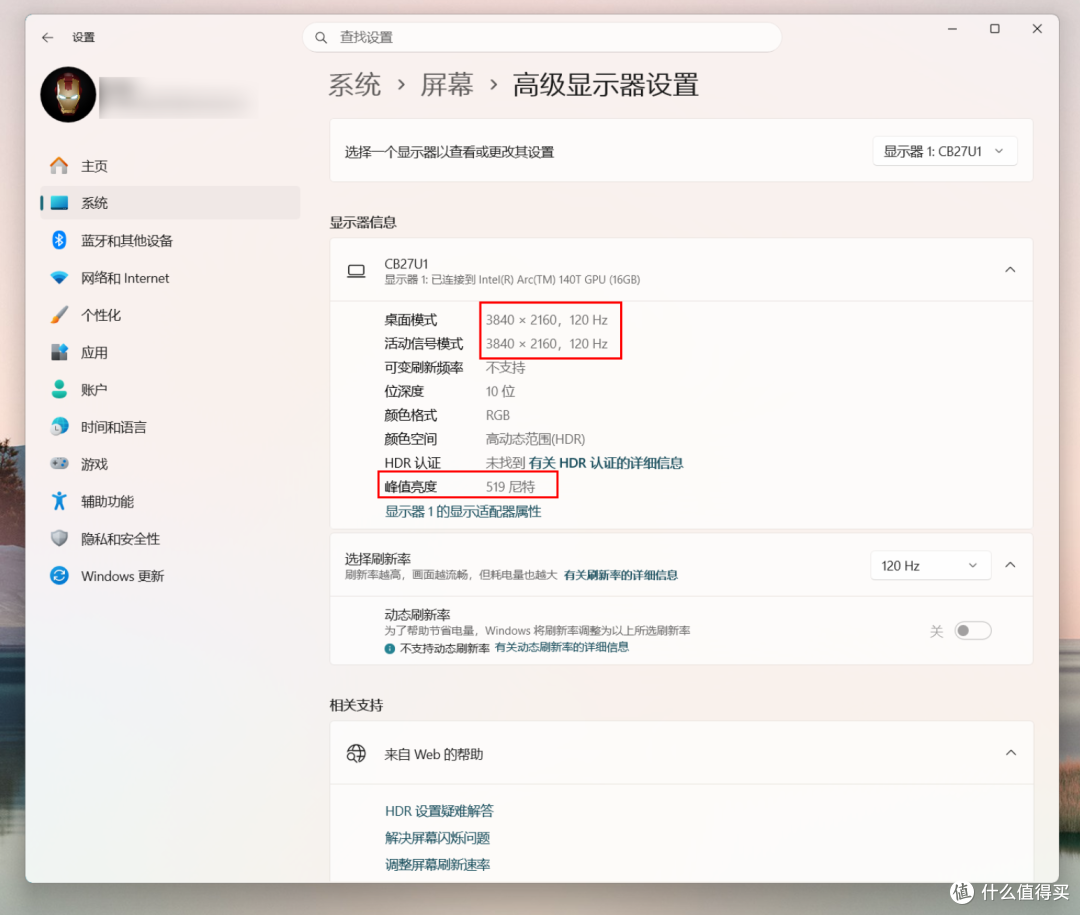Click the 查找设置 search field

click(x=542, y=37)
